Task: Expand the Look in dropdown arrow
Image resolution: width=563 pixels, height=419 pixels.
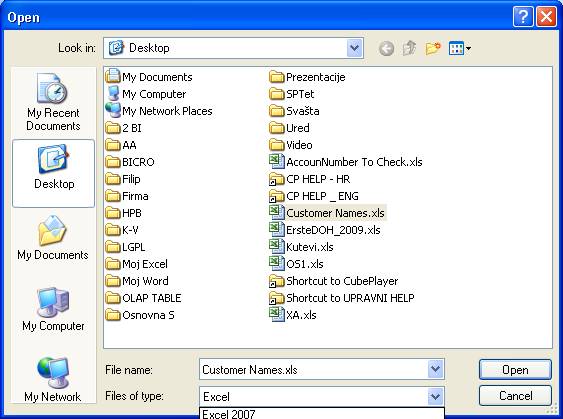Action: [x=355, y=48]
